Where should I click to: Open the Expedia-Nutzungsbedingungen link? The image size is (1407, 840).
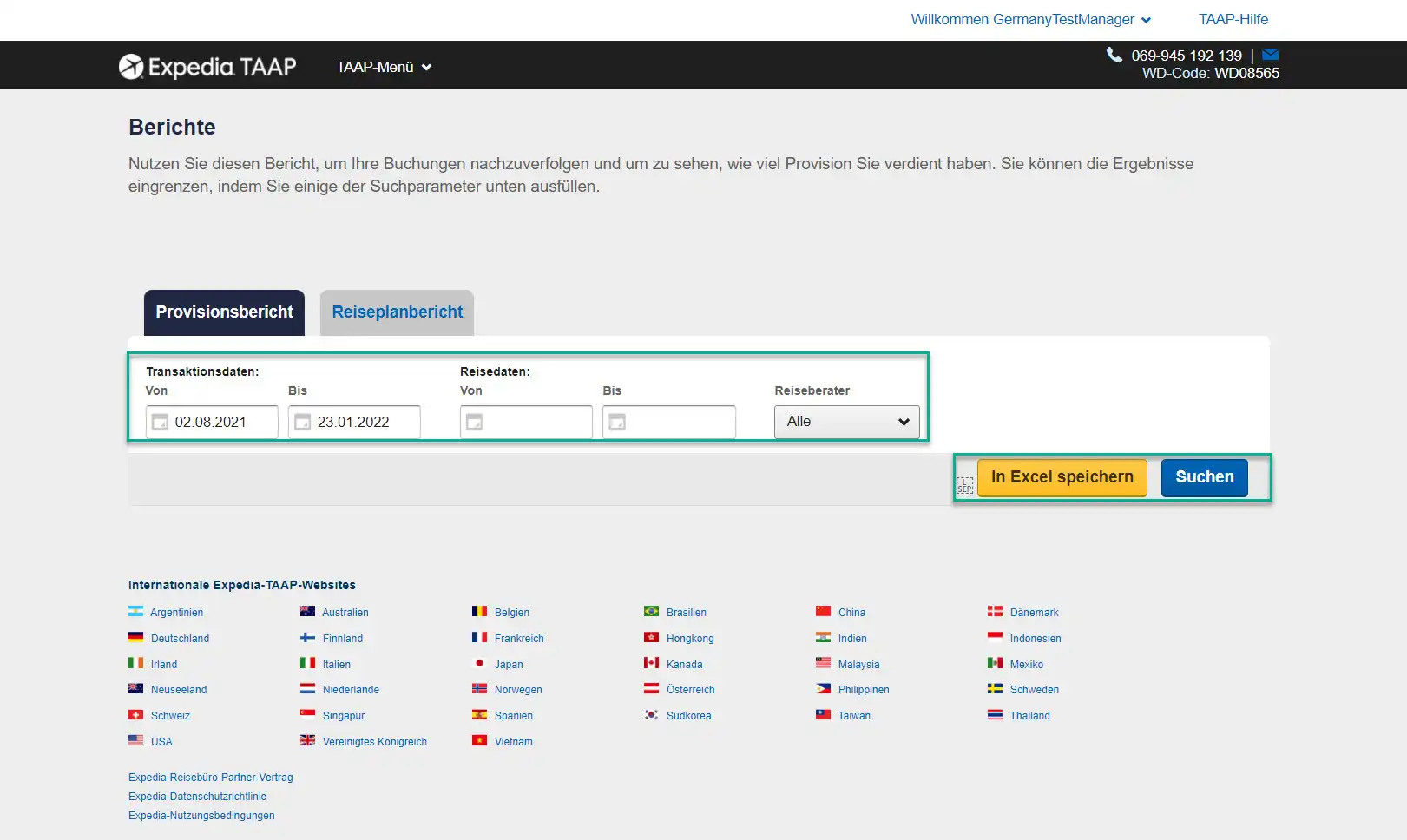tap(201, 816)
